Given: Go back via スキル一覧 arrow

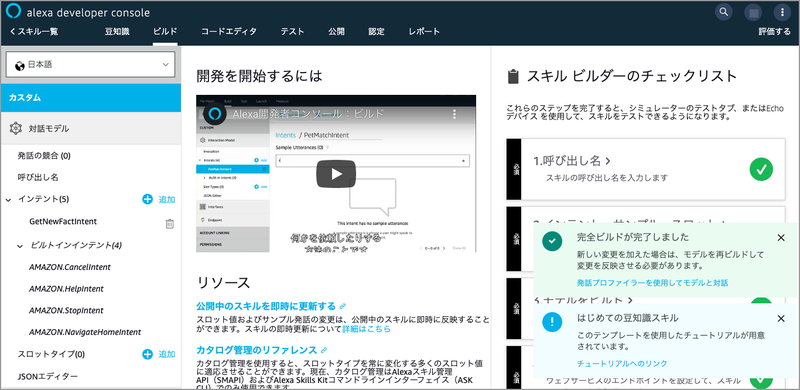Looking at the screenshot, I should pyautogui.click(x=34, y=32).
